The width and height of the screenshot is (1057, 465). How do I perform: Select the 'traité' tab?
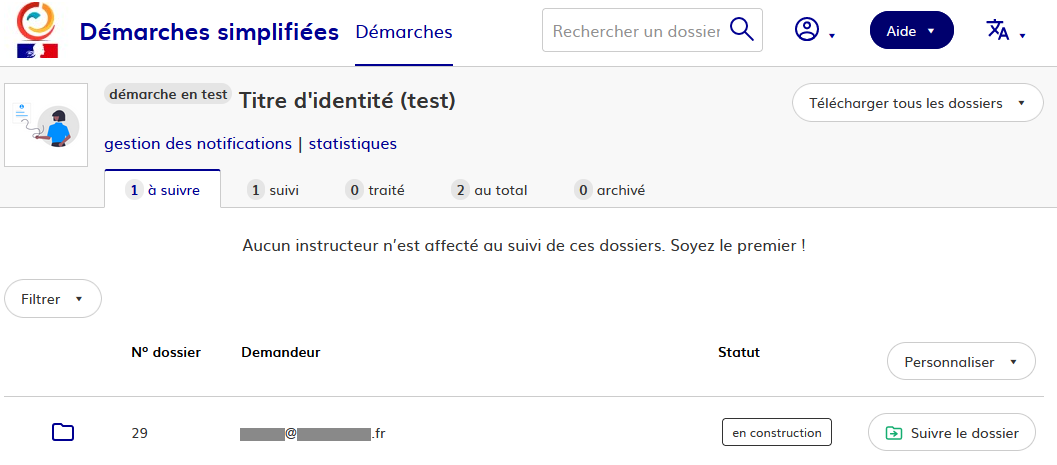coord(375,190)
